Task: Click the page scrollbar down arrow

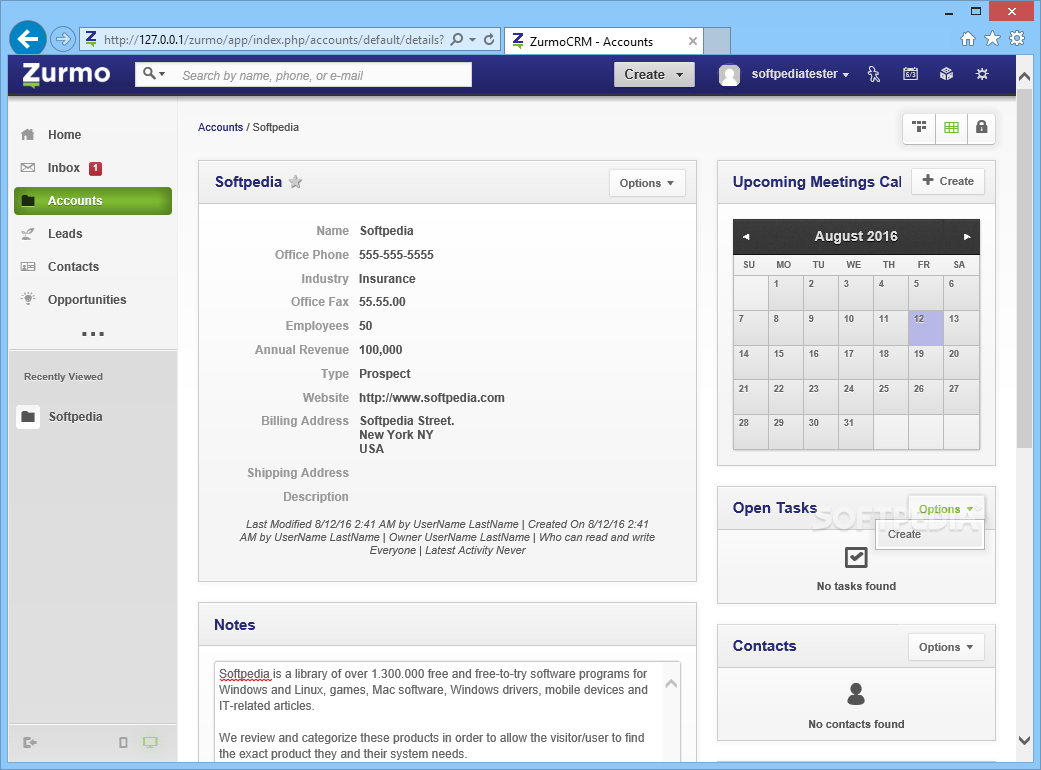Action: [x=1024, y=740]
